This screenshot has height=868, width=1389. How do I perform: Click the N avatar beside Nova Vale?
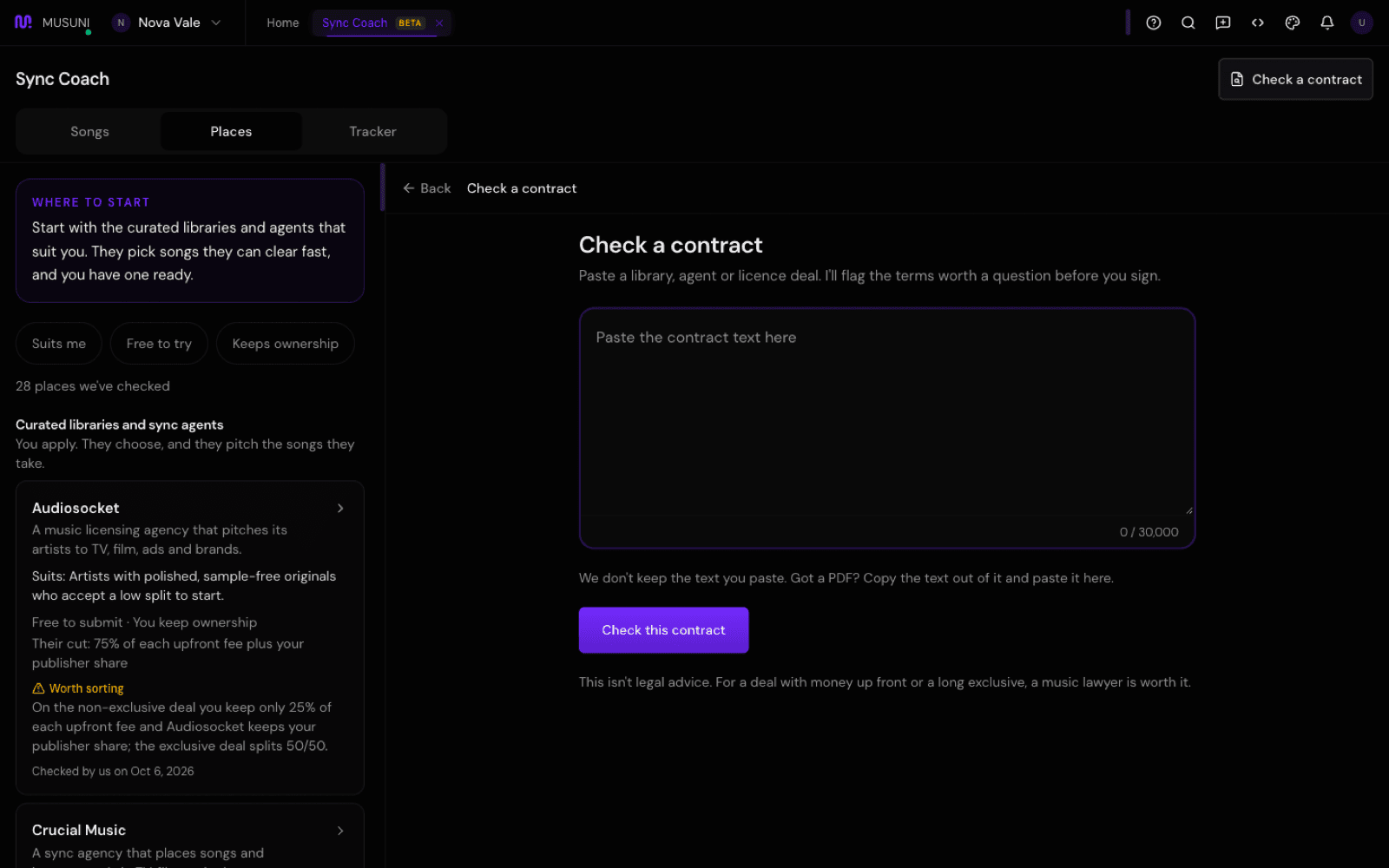pos(121,23)
